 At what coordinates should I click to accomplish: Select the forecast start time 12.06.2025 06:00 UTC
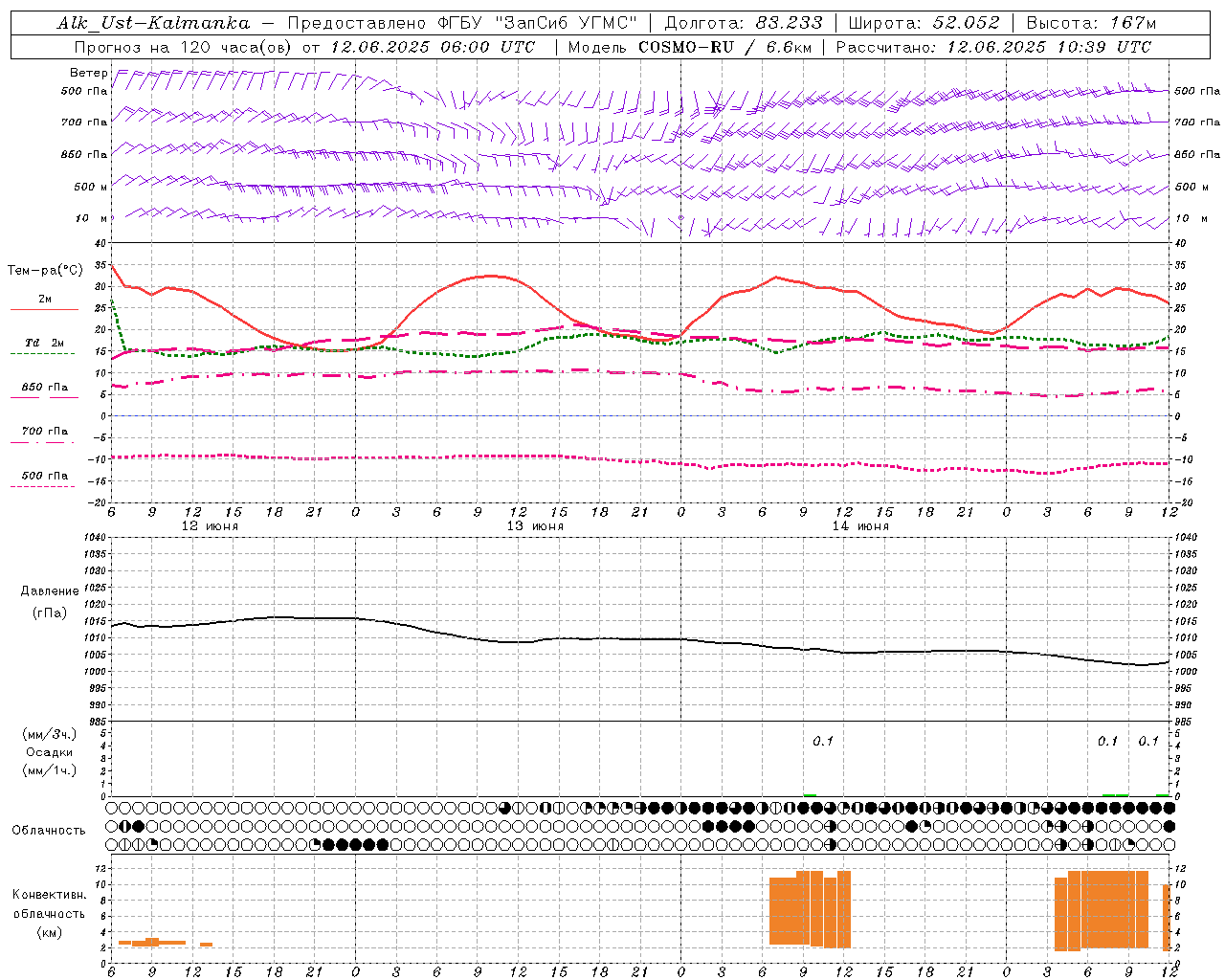coord(433,47)
